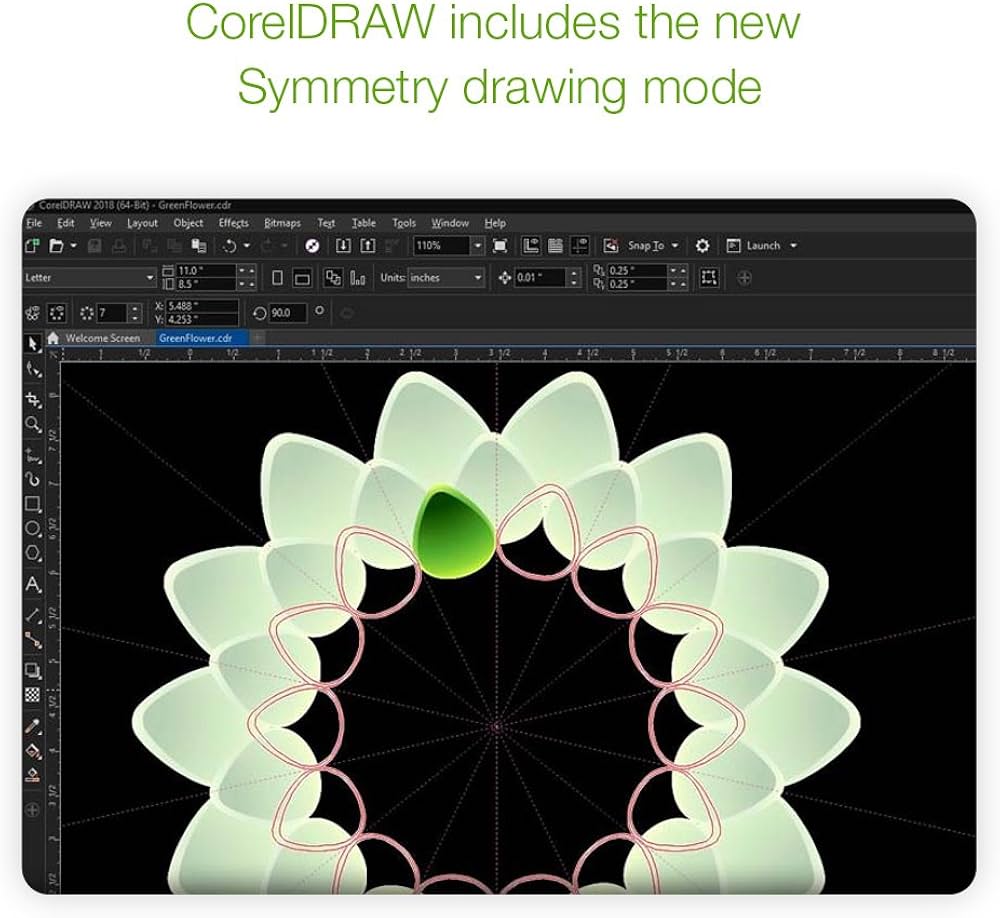Click the New document icon

pyautogui.click(x=33, y=246)
